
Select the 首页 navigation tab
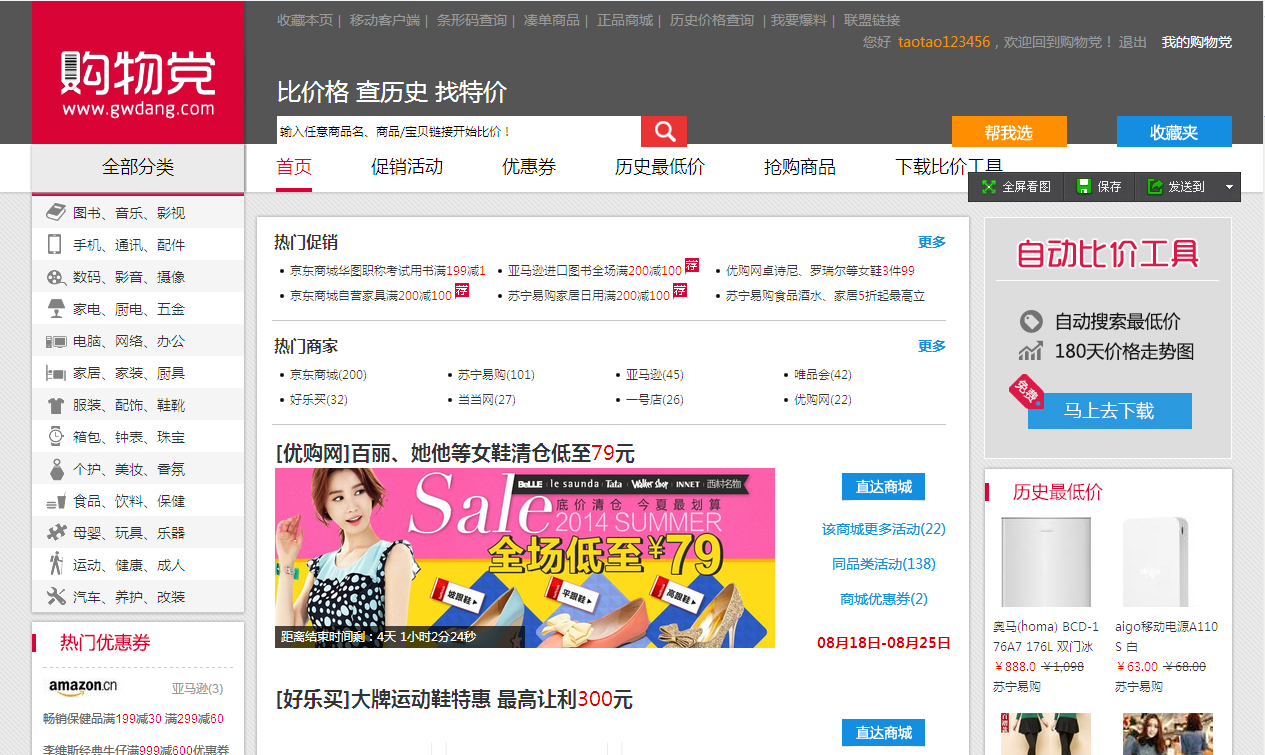(x=294, y=167)
